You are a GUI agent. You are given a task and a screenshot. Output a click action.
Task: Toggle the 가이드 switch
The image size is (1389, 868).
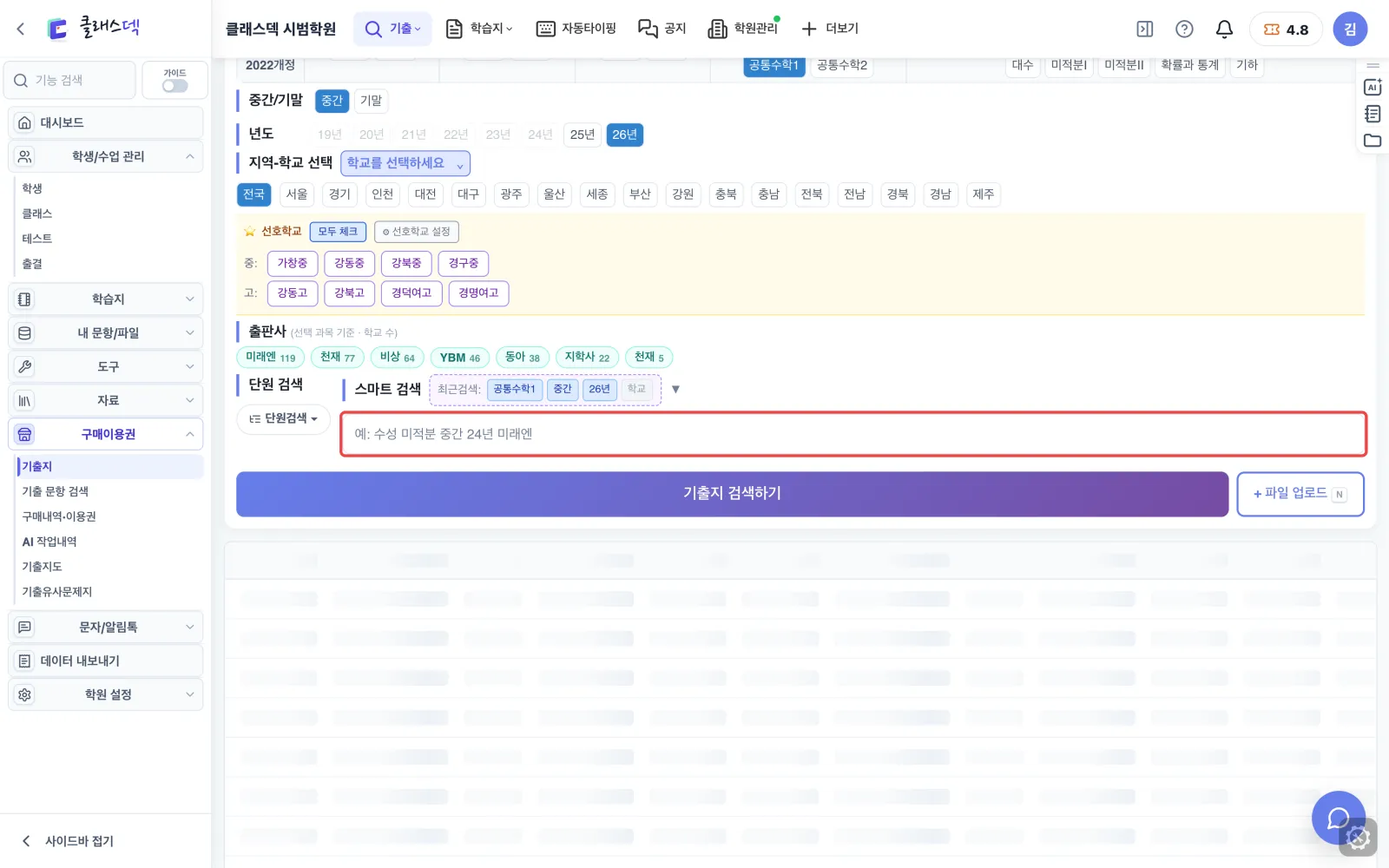pos(174,85)
